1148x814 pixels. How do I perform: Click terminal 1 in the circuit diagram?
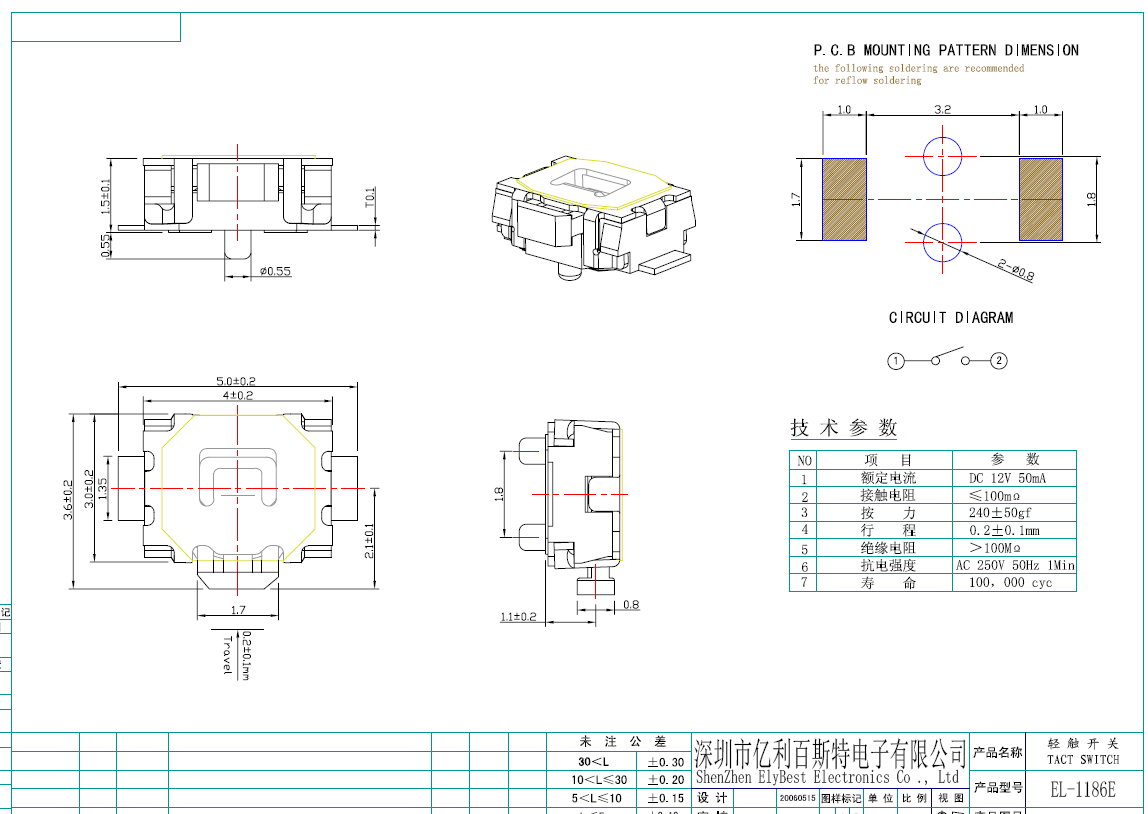click(896, 361)
